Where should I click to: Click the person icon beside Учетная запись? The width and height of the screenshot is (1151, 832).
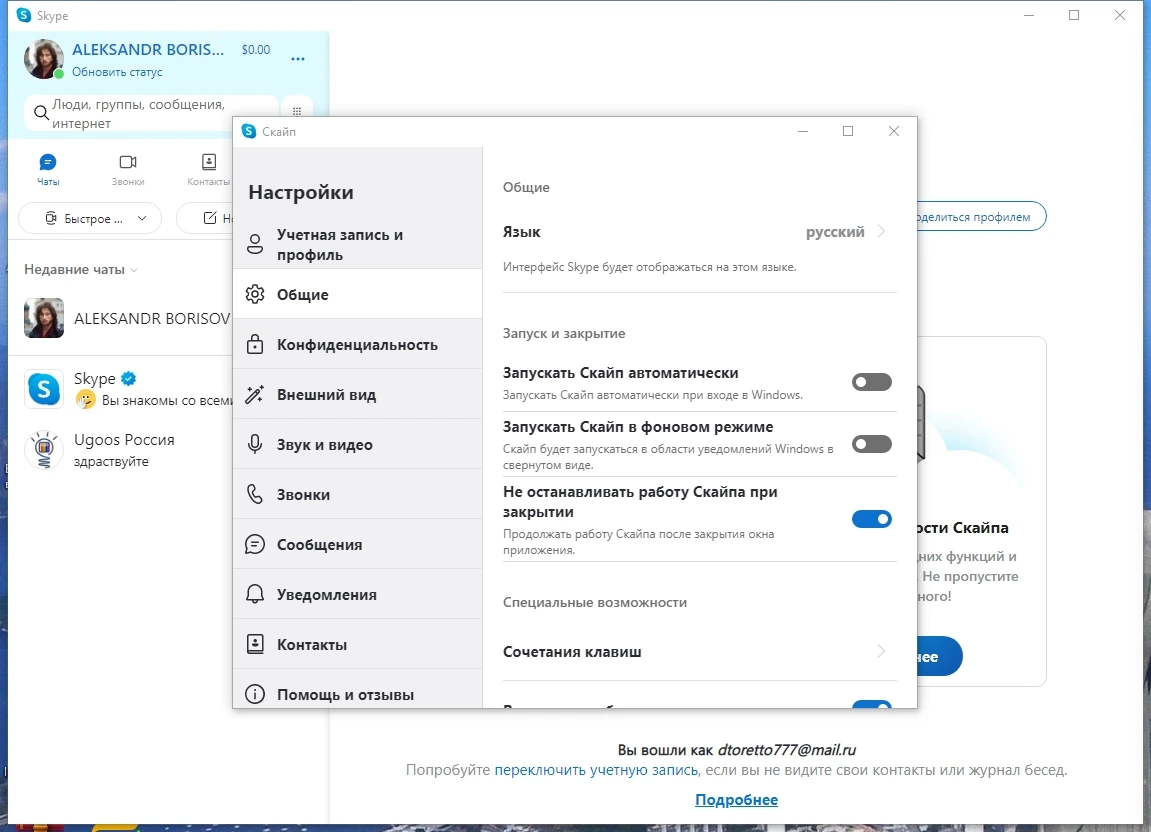click(x=255, y=245)
